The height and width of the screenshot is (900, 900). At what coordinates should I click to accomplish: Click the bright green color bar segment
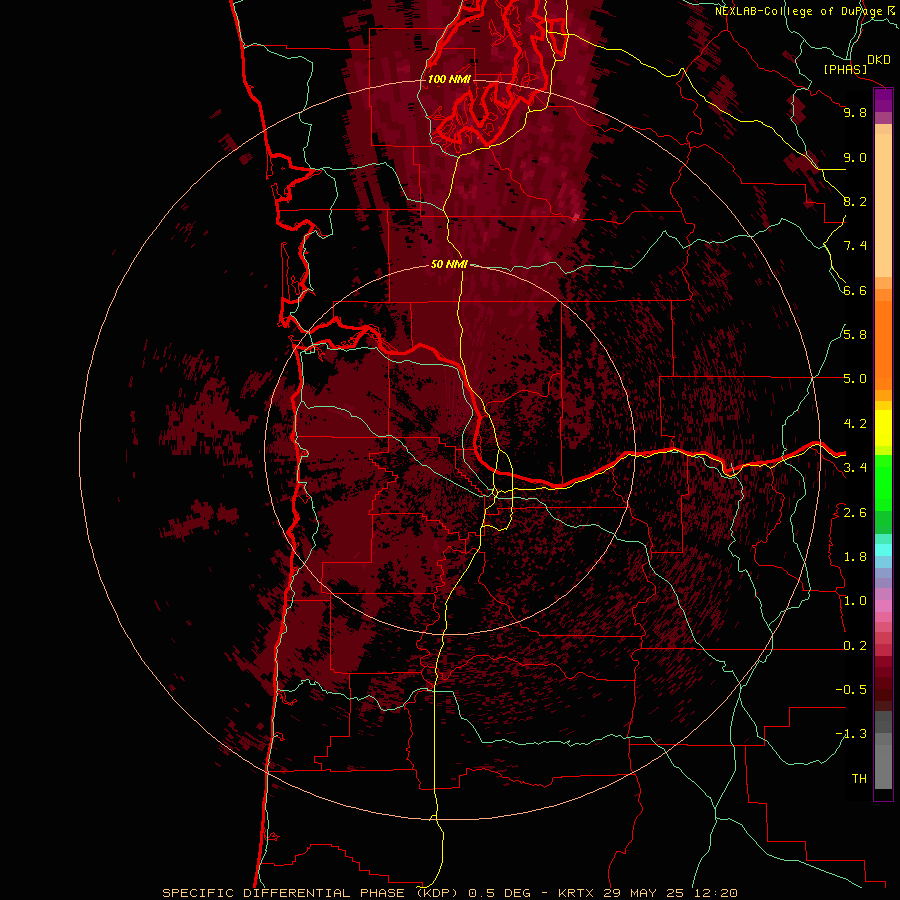pos(883,482)
